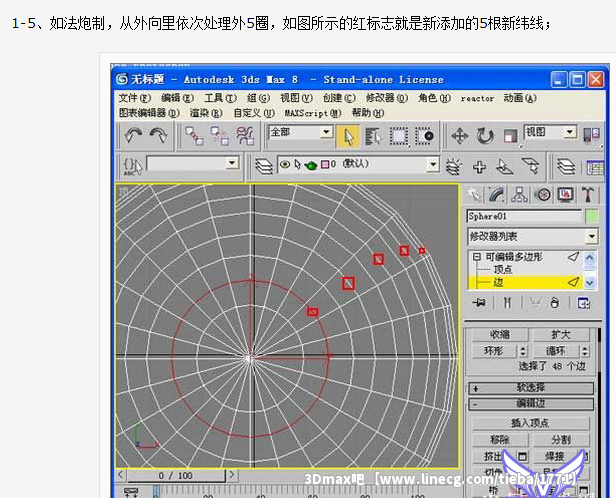Screen dimensions: 616x498
Task: Click Set Current Layer to Selection's Layer
Action: tap(530, 166)
